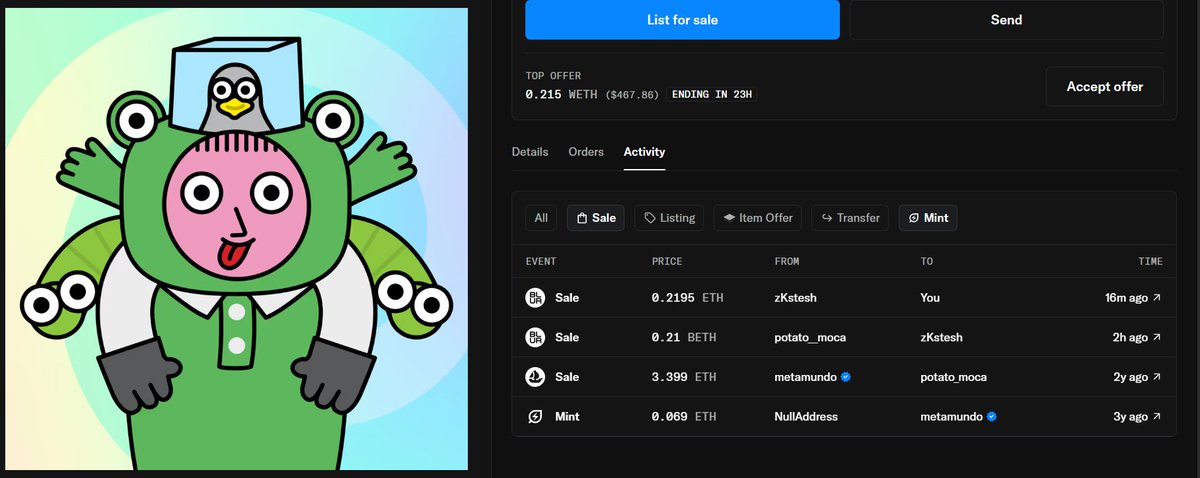Click the TO column header
The width and height of the screenshot is (1200, 478).
[x=927, y=262]
